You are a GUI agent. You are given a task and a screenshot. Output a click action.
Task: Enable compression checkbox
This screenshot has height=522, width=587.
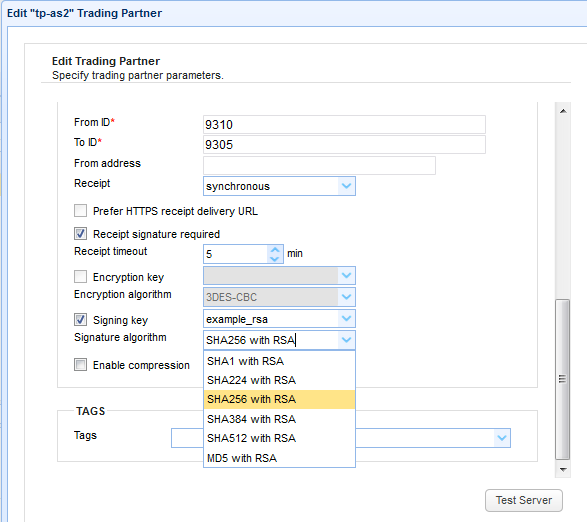[x=80, y=364]
